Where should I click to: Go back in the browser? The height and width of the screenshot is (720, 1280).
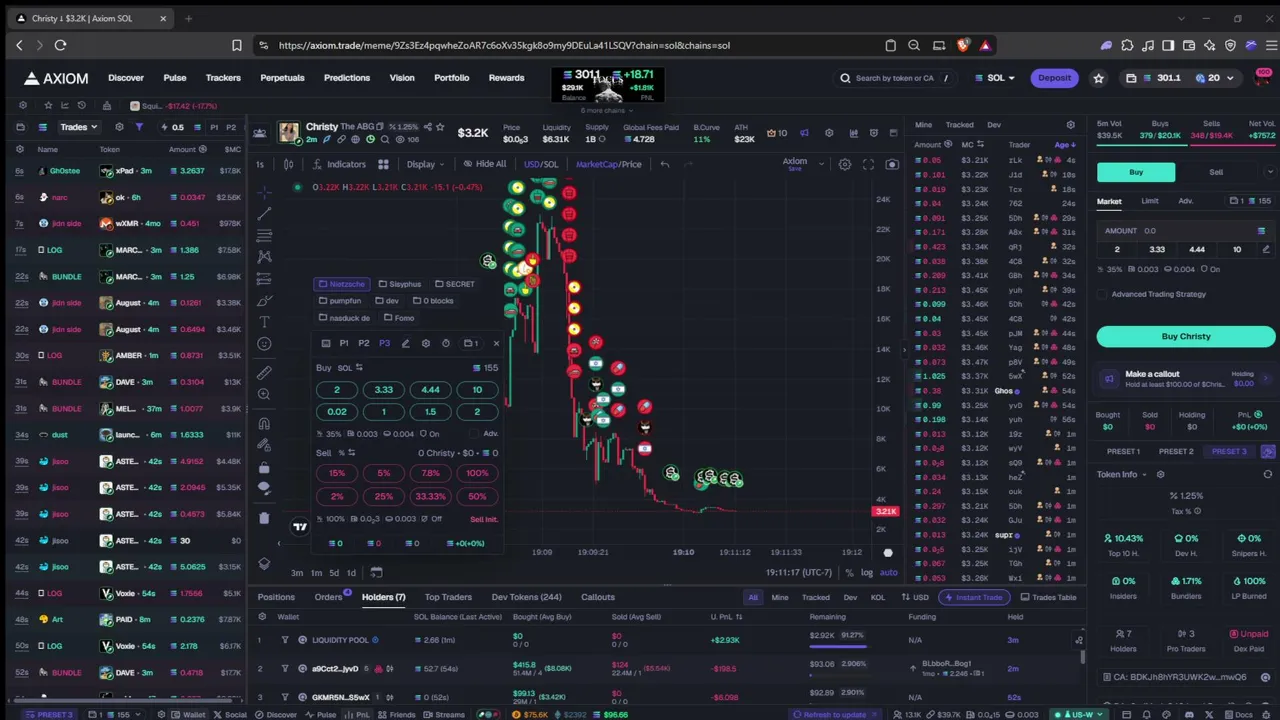click(19, 45)
